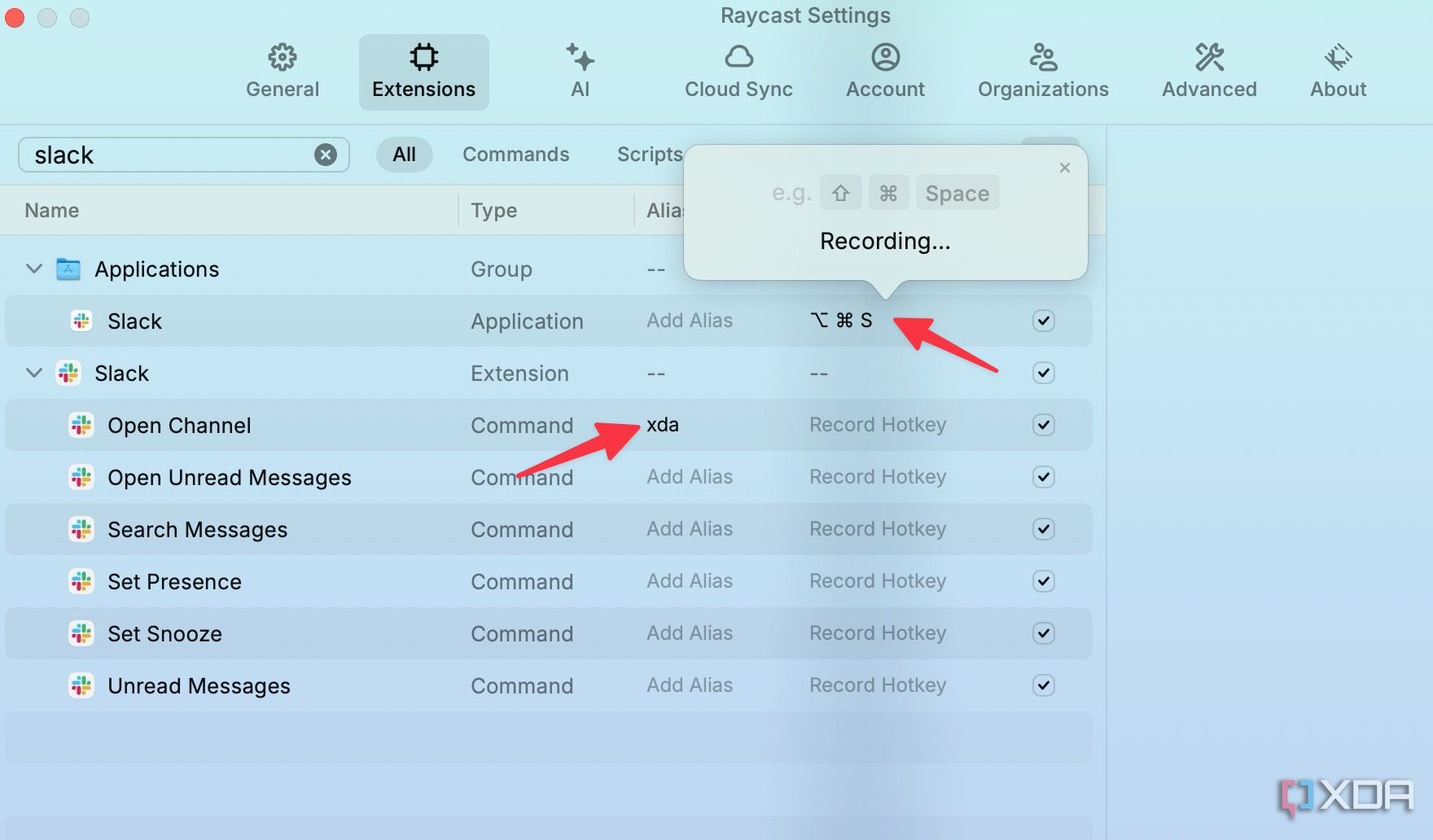Open the General settings gear icon
Viewport: 1433px width, 840px height.
click(283, 57)
